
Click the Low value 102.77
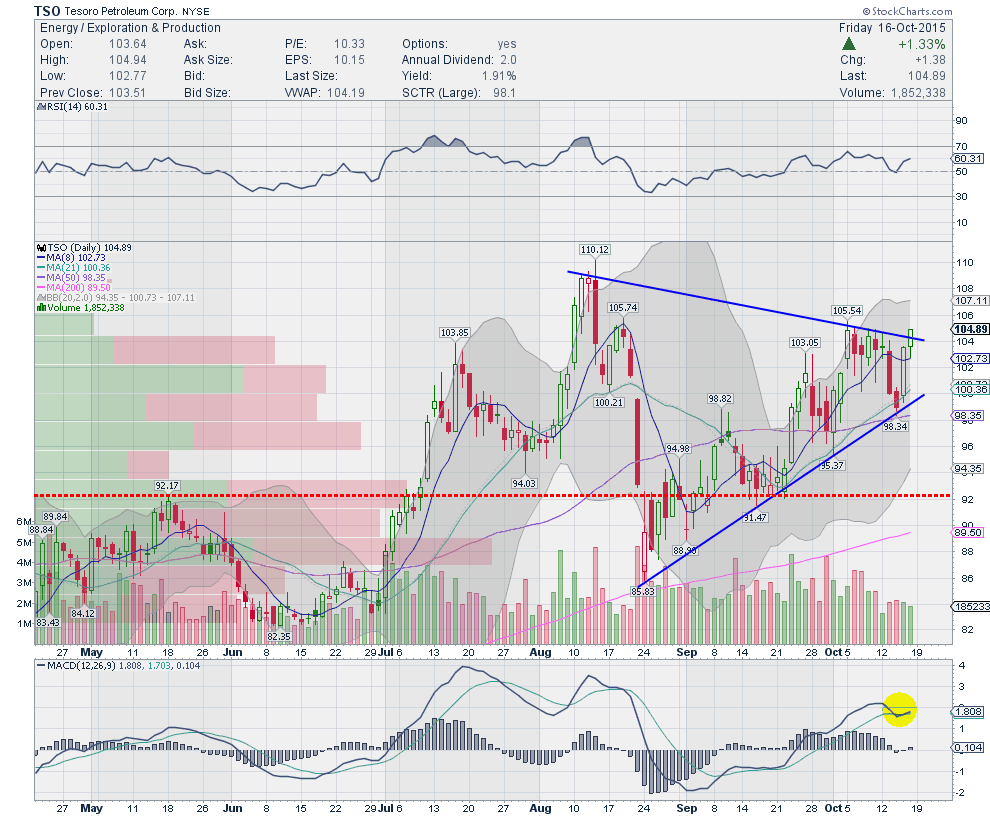[x=128, y=76]
